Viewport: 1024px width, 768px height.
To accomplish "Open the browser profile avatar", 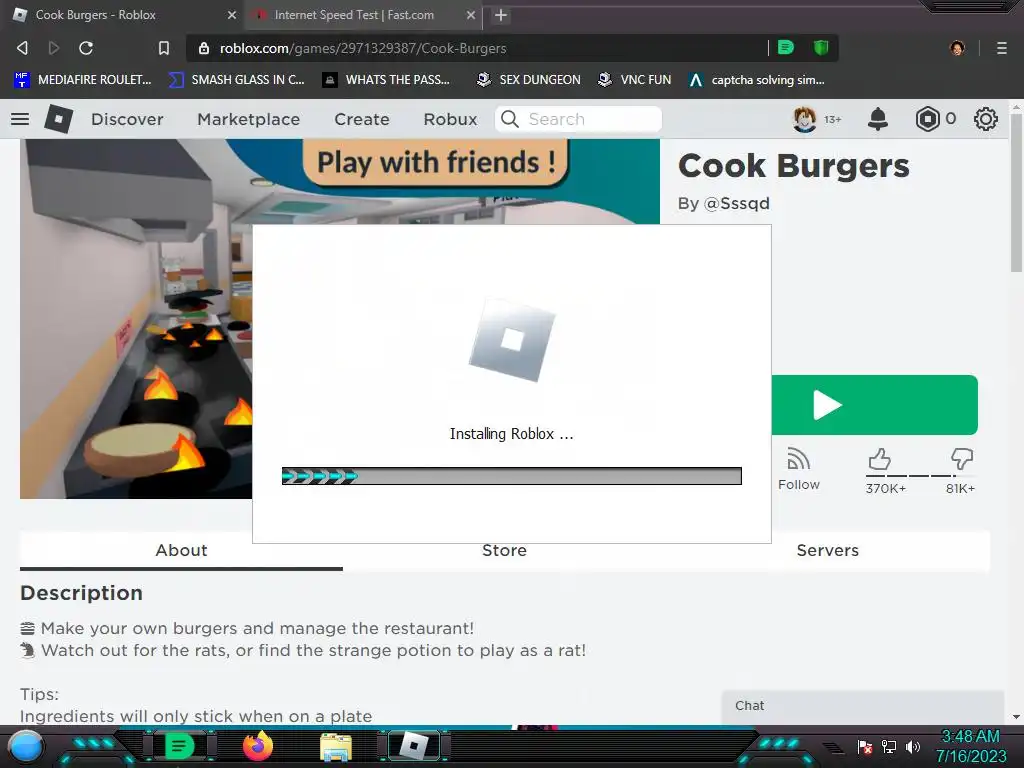I will click(x=957, y=48).
